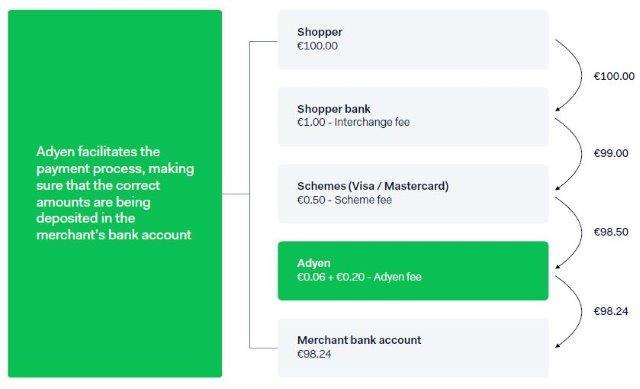640x389 pixels.
Task: Click the Schemes (Visa / Mastercard) box
Action: pyautogui.click(x=413, y=193)
